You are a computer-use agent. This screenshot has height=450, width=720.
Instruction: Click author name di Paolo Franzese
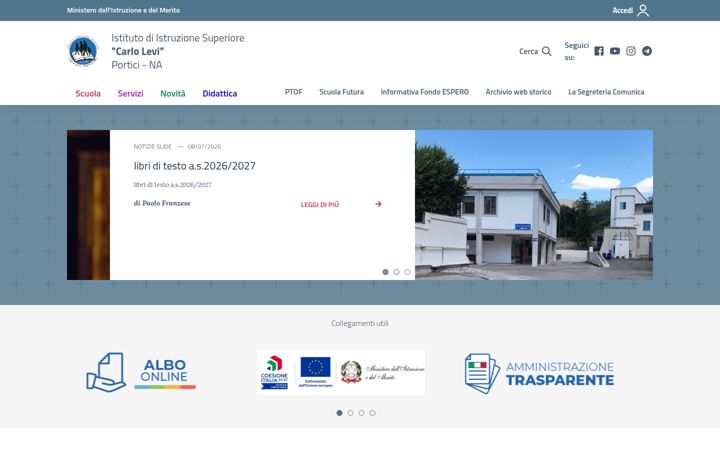[x=162, y=203]
